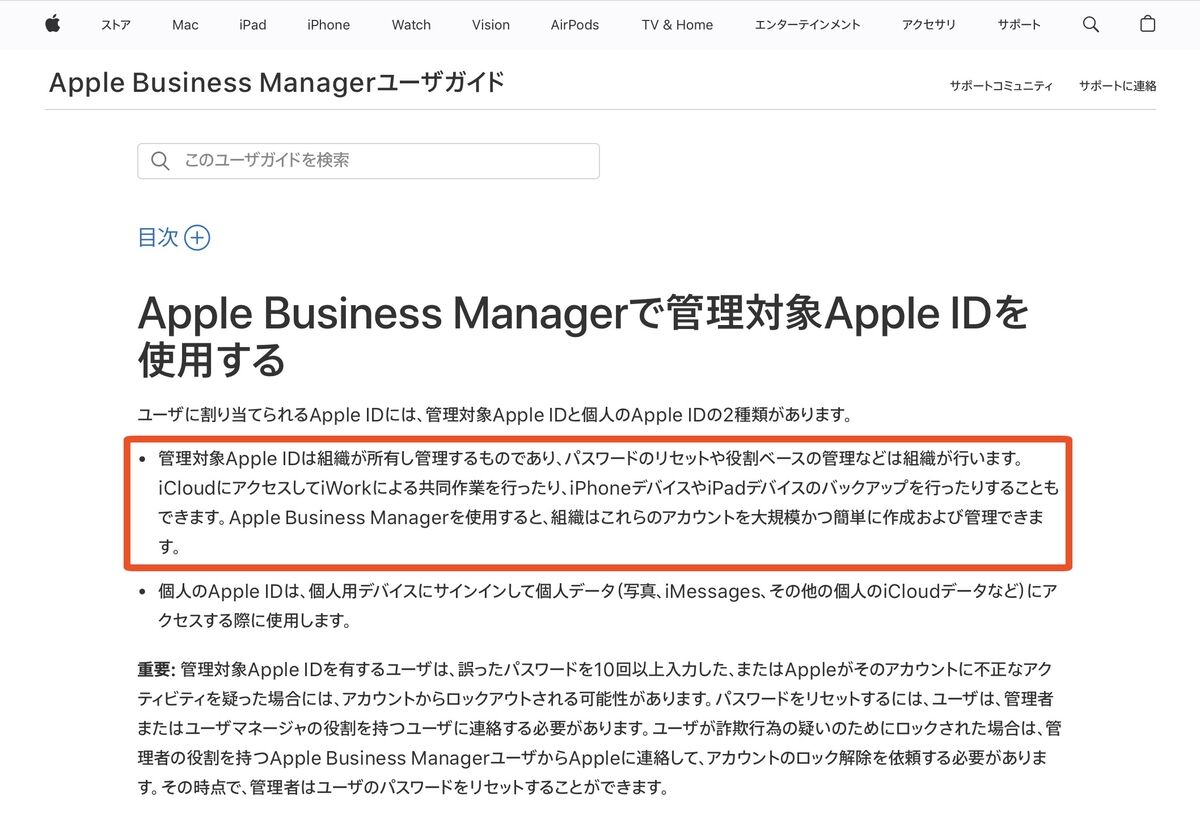This screenshot has height=818, width=1200.
Task: Open the サポートコミュニティ link
Action: click(1001, 86)
